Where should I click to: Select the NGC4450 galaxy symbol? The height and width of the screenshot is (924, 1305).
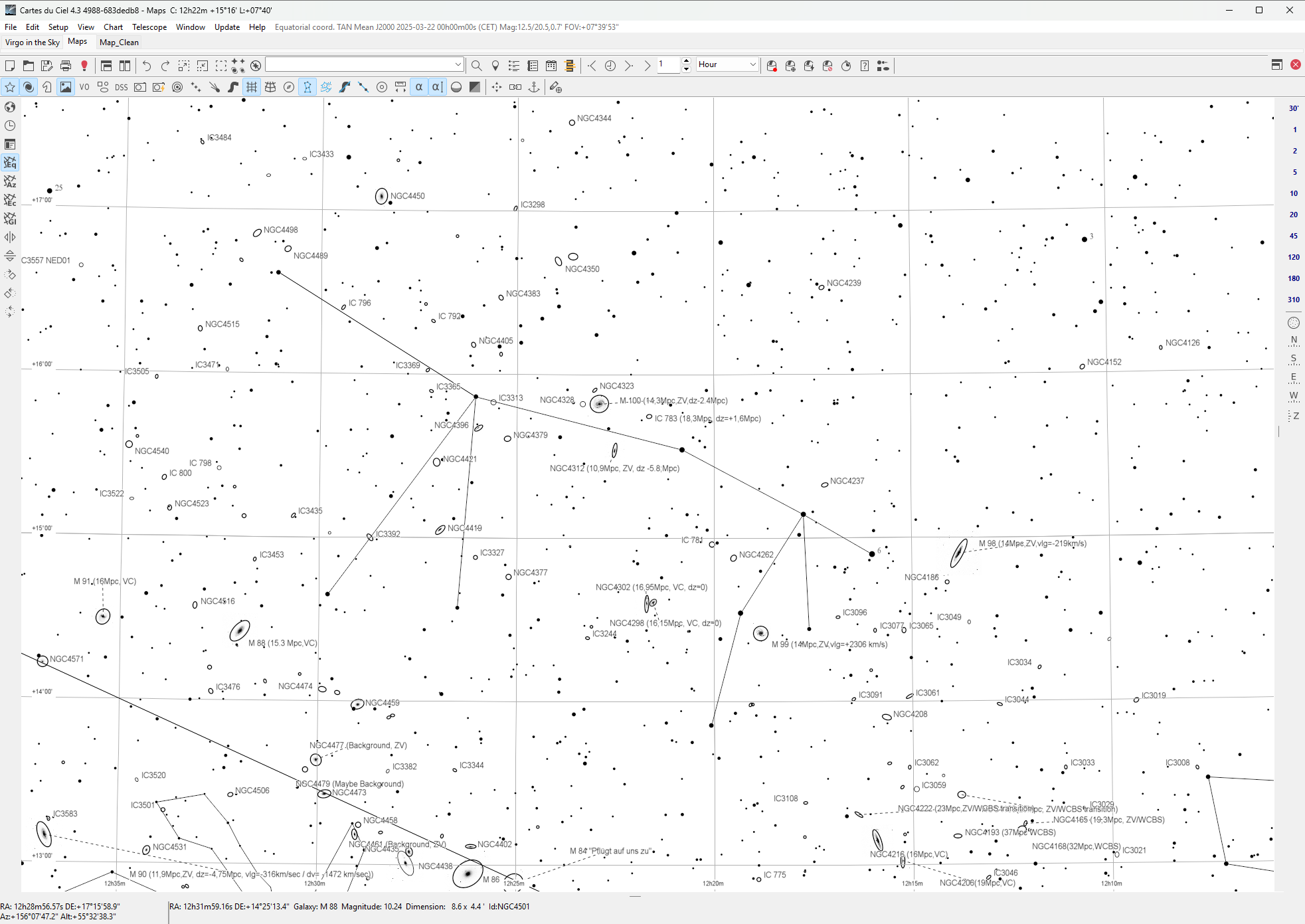pyautogui.click(x=381, y=196)
